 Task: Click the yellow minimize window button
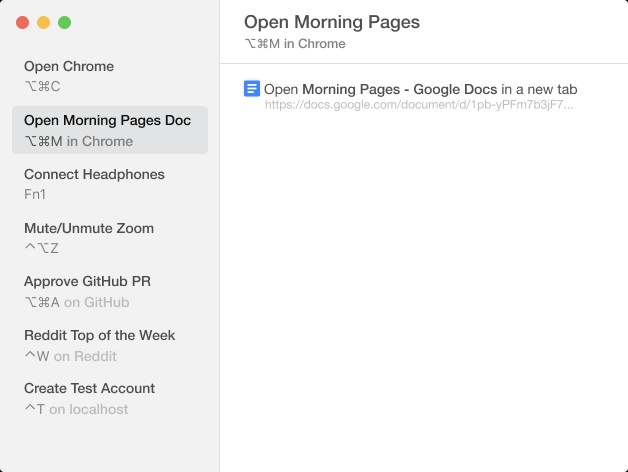click(43, 22)
